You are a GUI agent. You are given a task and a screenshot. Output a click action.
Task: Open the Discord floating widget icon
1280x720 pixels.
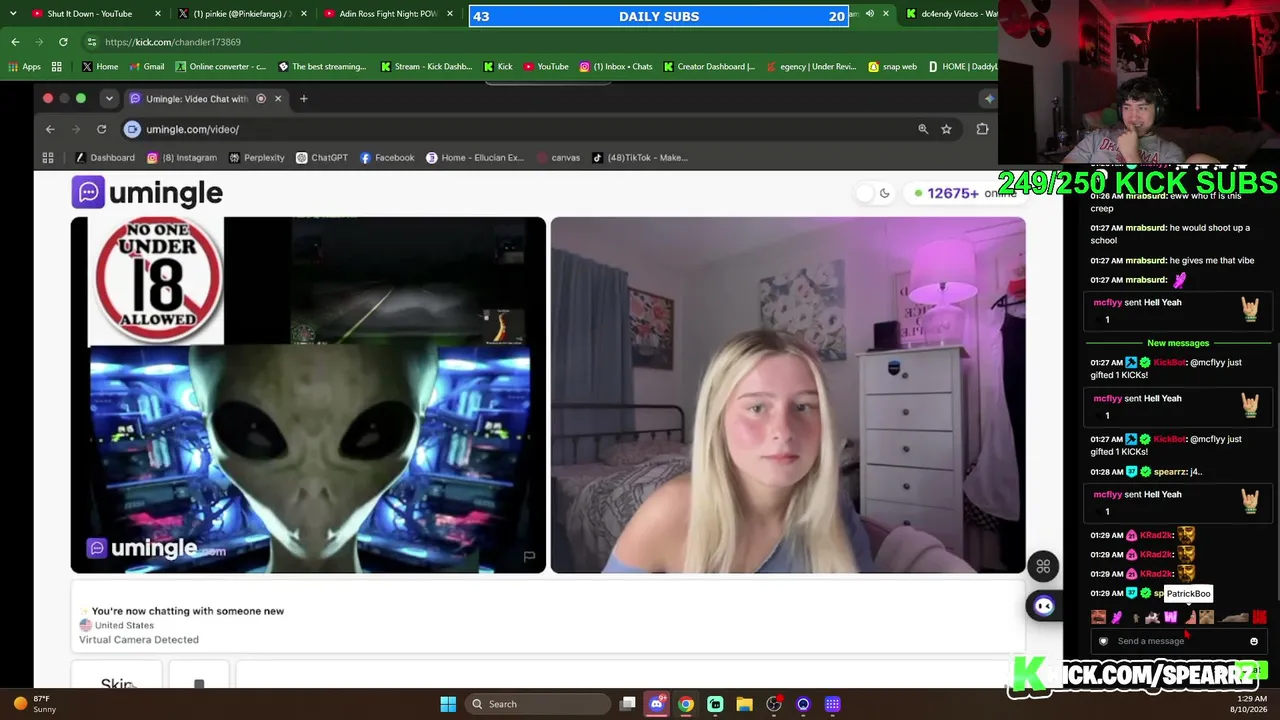pyautogui.click(x=1043, y=606)
